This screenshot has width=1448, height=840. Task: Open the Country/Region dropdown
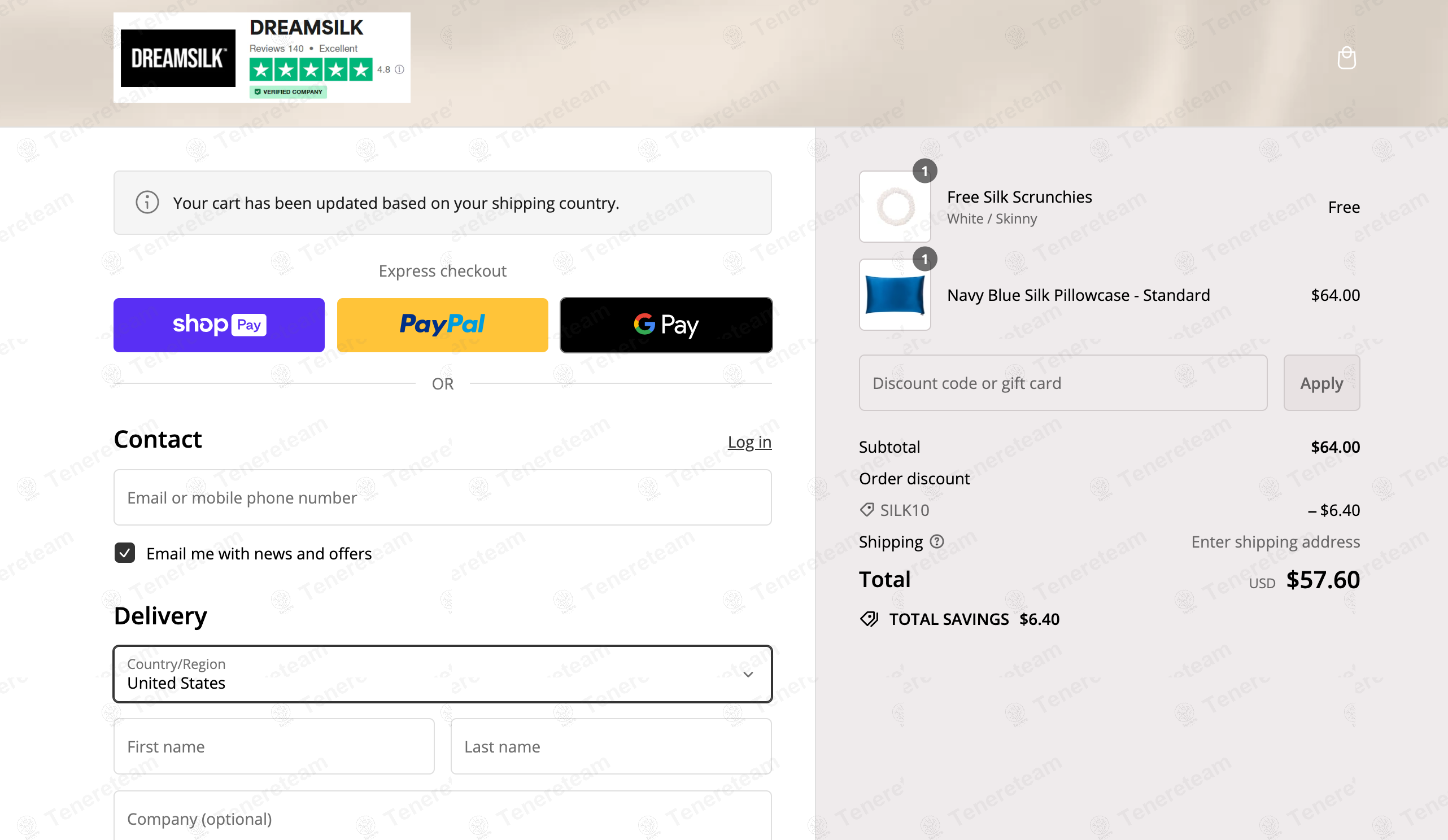coord(442,674)
